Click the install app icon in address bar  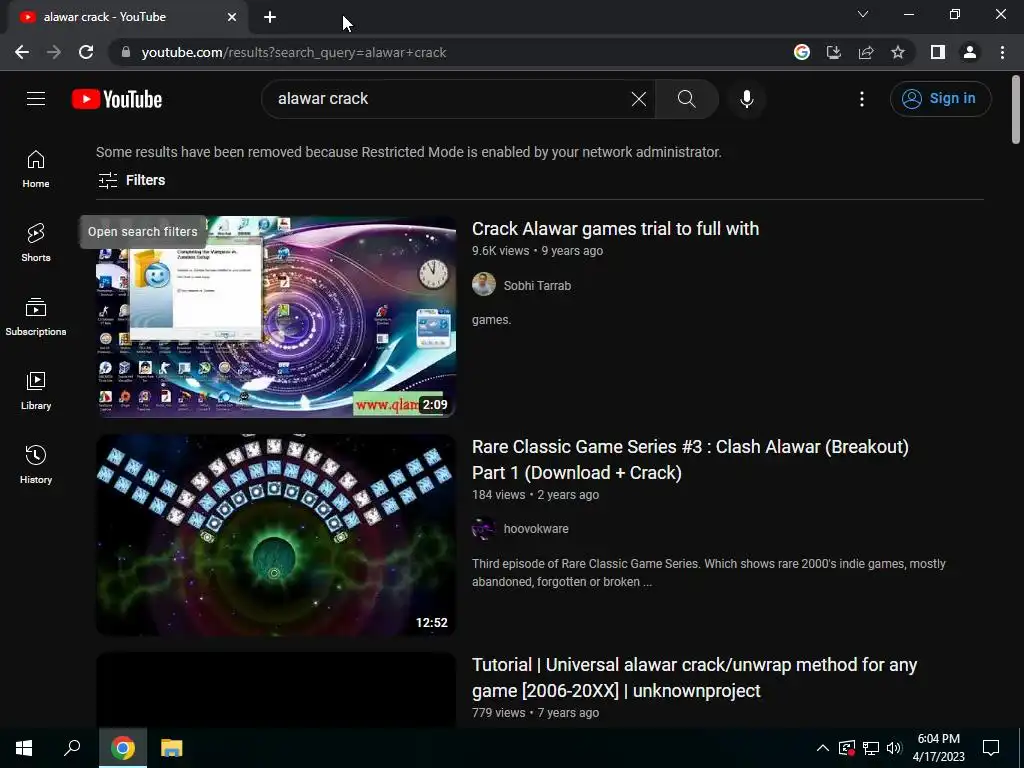click(x=834, y=52)
